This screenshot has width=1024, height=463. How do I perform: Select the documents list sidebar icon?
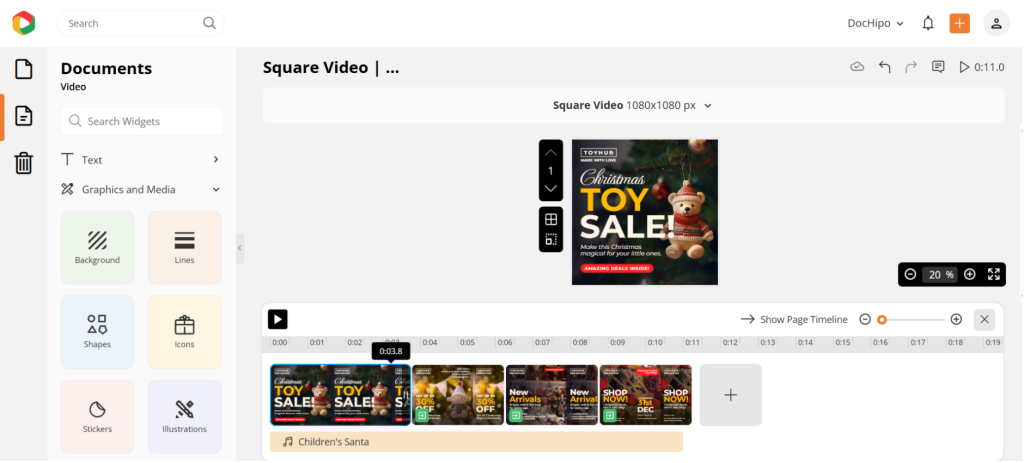point(24,116)
